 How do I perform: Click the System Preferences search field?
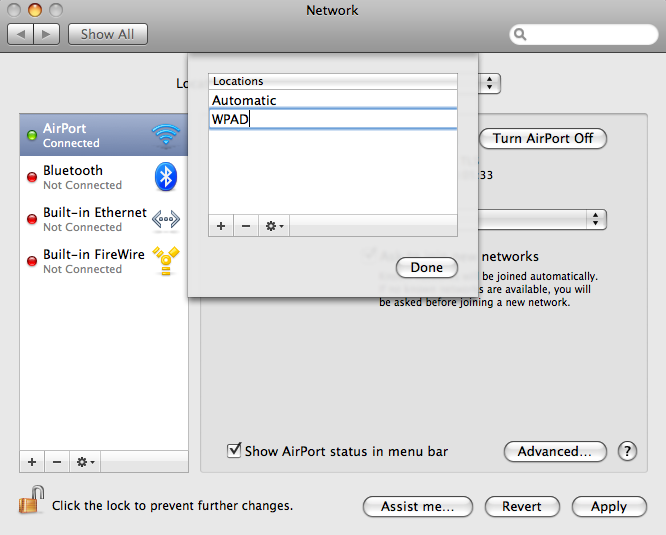584,34
